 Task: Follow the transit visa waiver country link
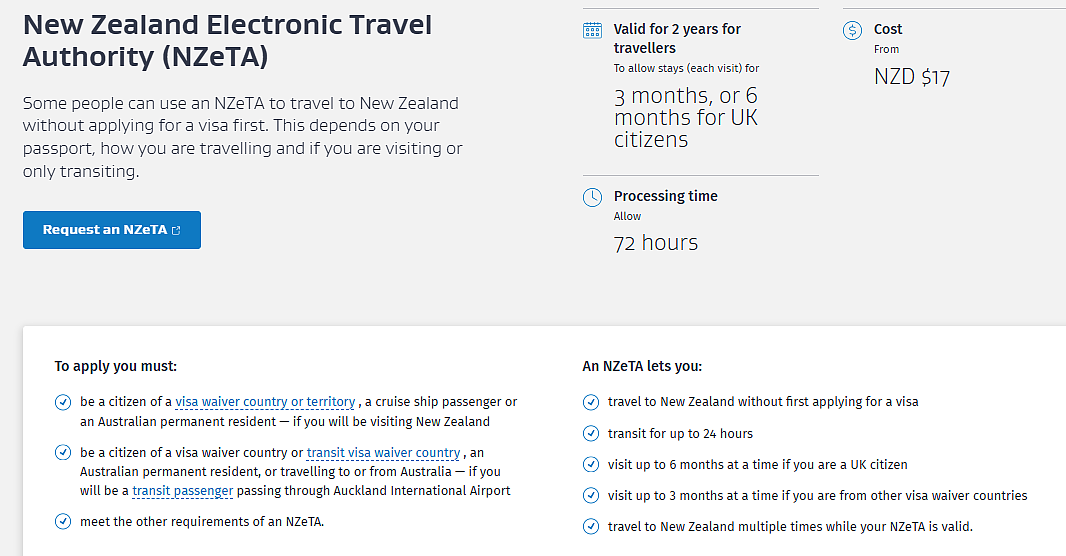pos(383,453)
